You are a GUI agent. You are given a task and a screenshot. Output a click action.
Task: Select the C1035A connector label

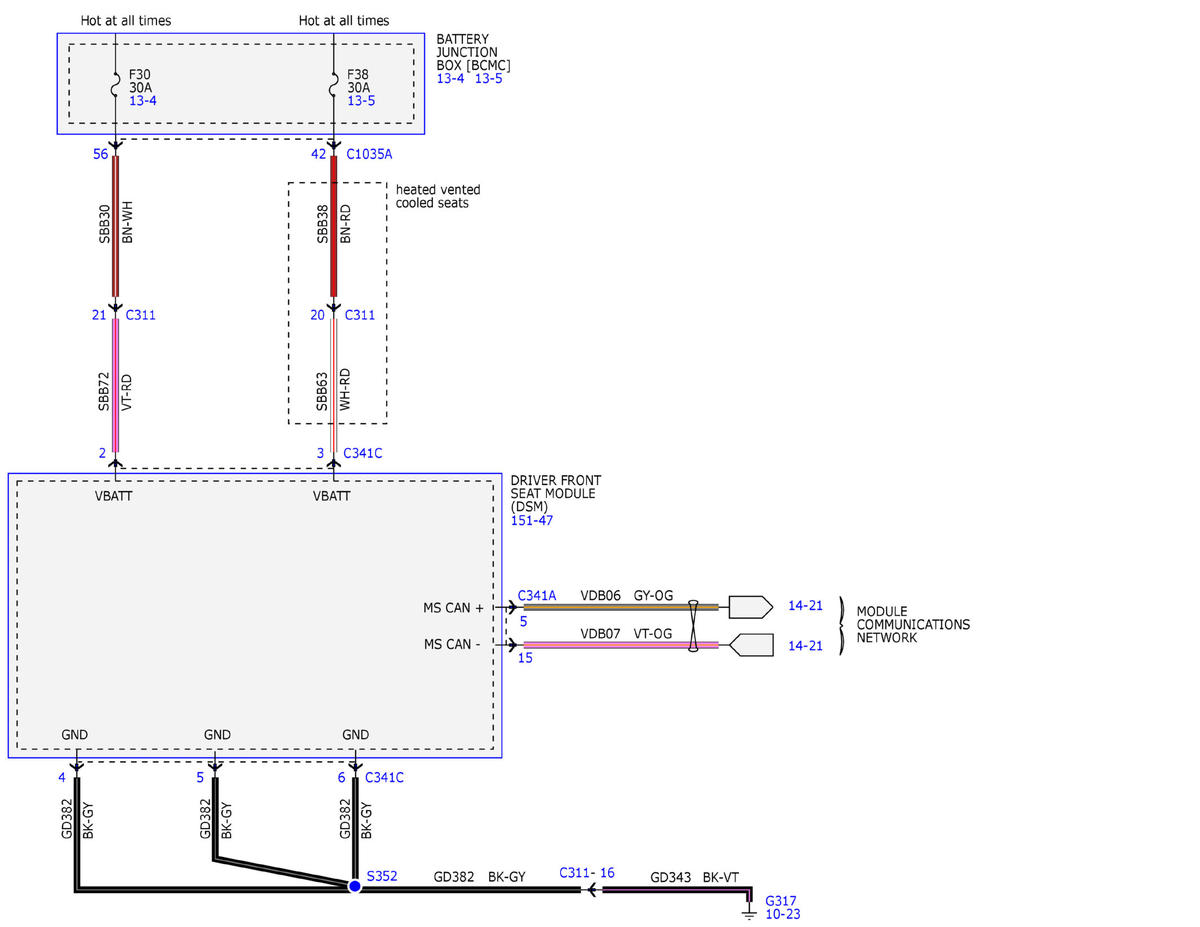pos(370,155)
